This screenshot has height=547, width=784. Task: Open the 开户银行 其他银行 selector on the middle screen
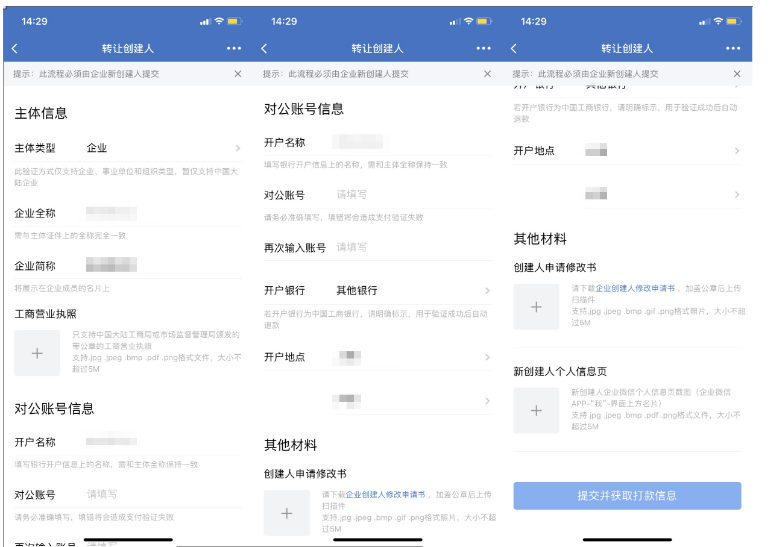pos(378,291)
